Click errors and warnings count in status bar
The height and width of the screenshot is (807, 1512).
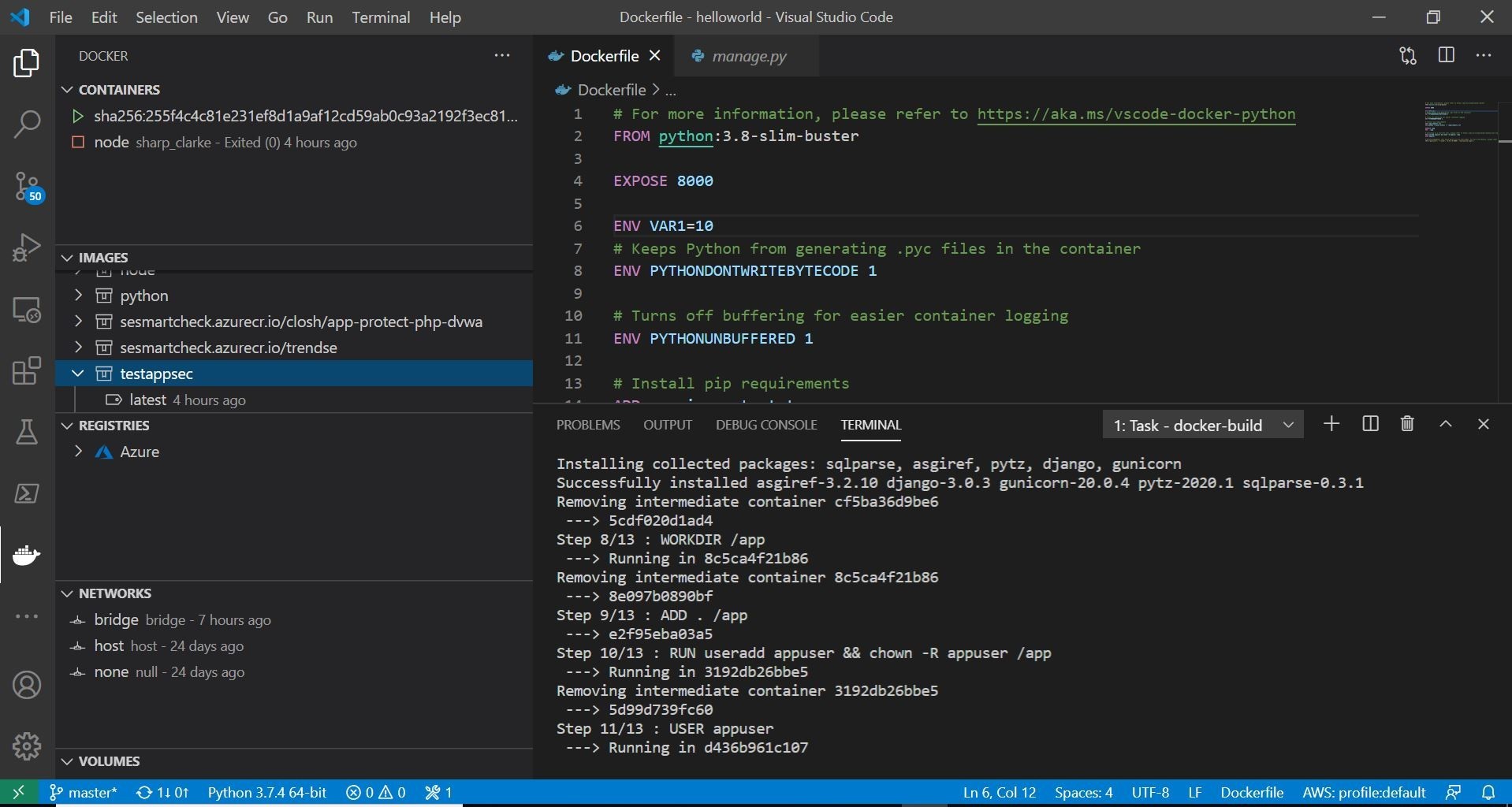click(x=376, y=792)
